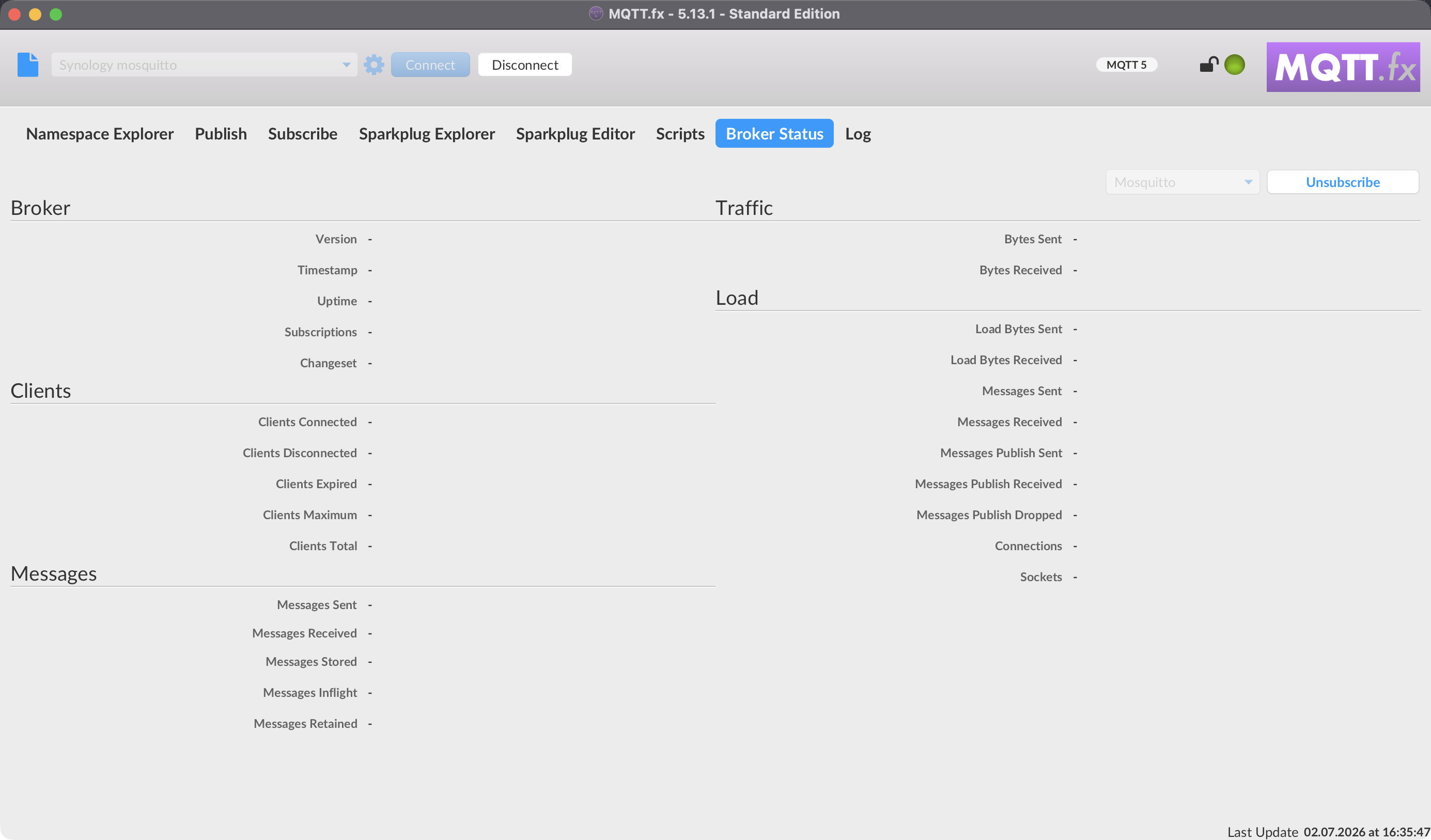Image resolution: width=1431 pixels, height=840 pixels.
Task: Click the Messages section heading
Action: point(54,573)
